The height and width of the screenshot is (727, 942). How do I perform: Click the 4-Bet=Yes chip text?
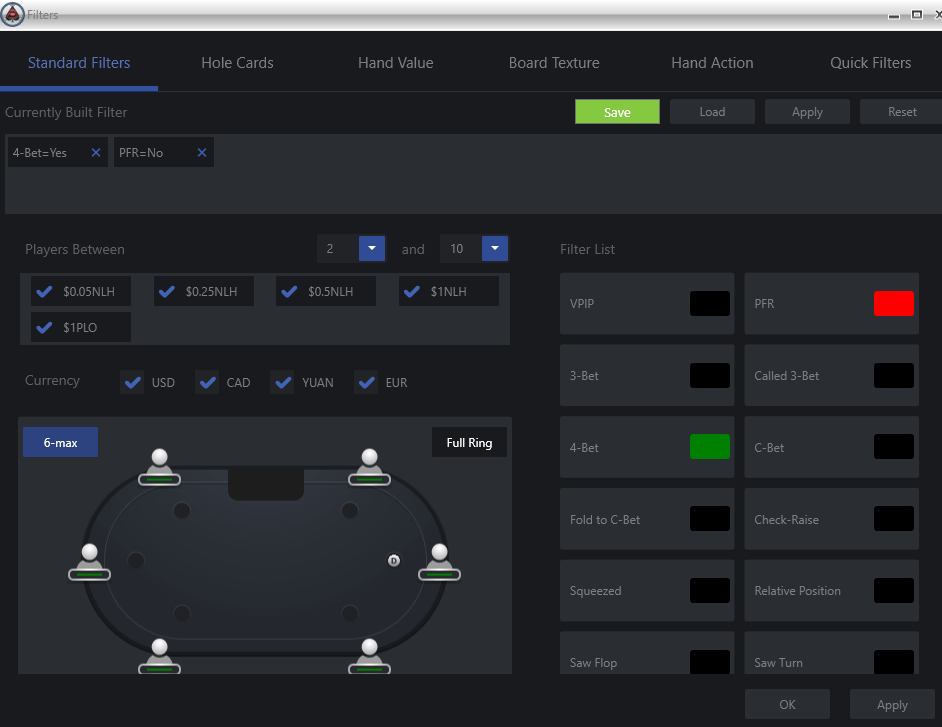coord(40,153)
